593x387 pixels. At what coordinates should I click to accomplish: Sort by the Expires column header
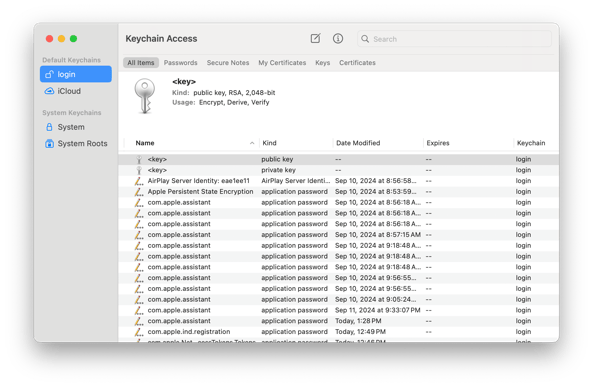[438, 143]
